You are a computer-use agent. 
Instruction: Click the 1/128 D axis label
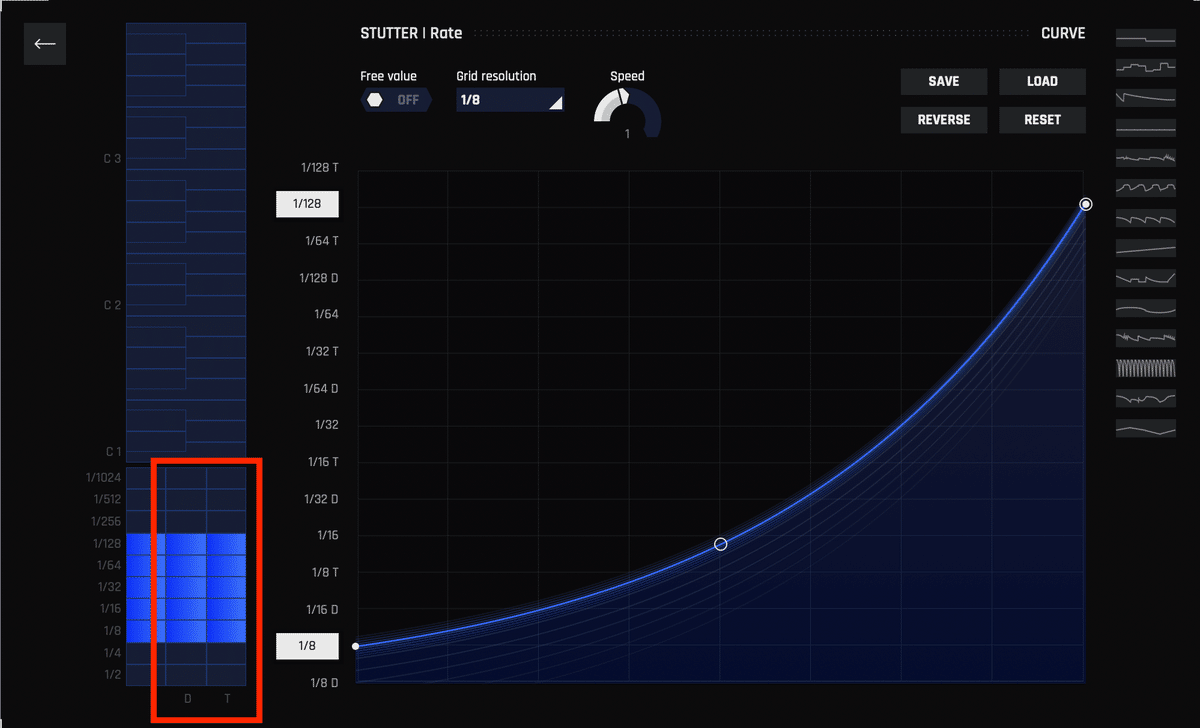pyautogui.click(x=320, y=278)
